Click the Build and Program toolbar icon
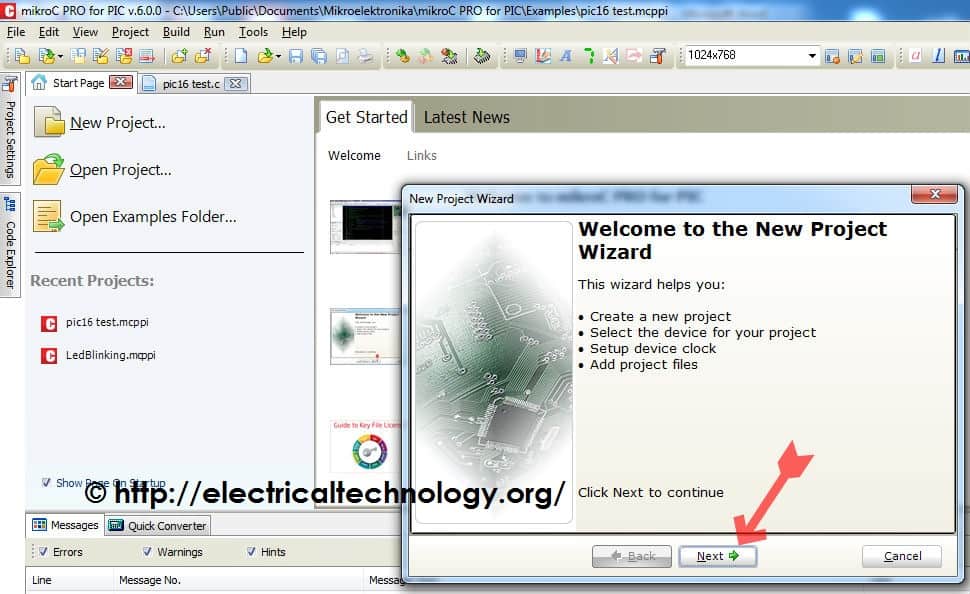The width and height of the screenshot is (970, 594). 449,56
